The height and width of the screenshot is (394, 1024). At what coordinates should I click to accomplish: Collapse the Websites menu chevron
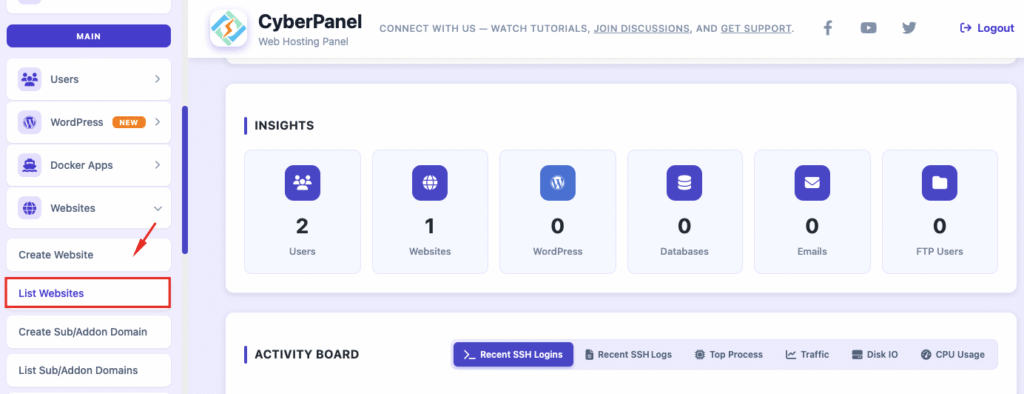157,208
